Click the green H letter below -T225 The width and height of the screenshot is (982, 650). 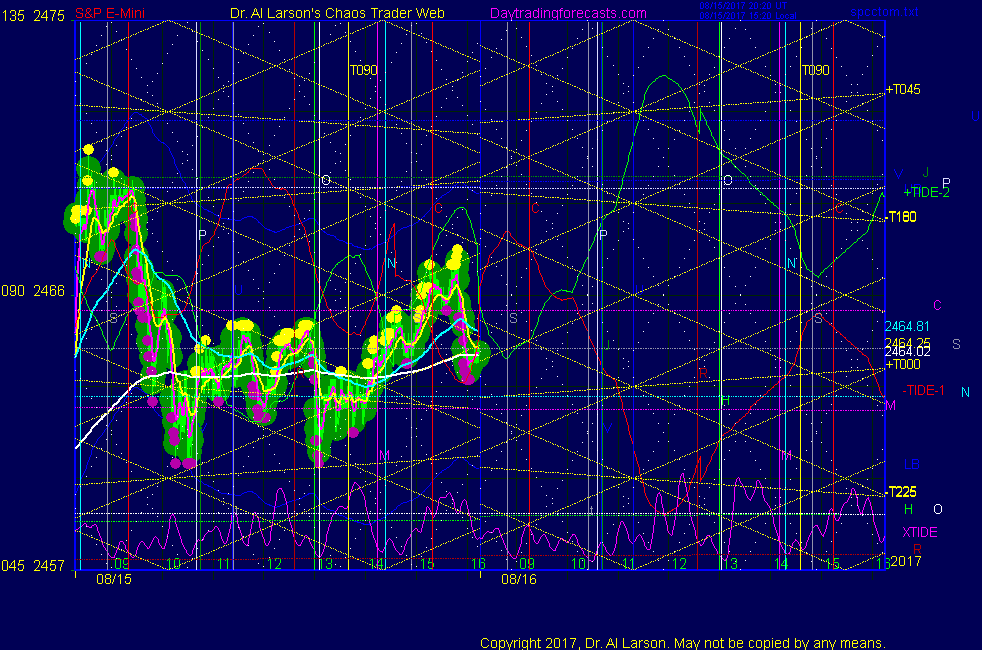[908, 509]
